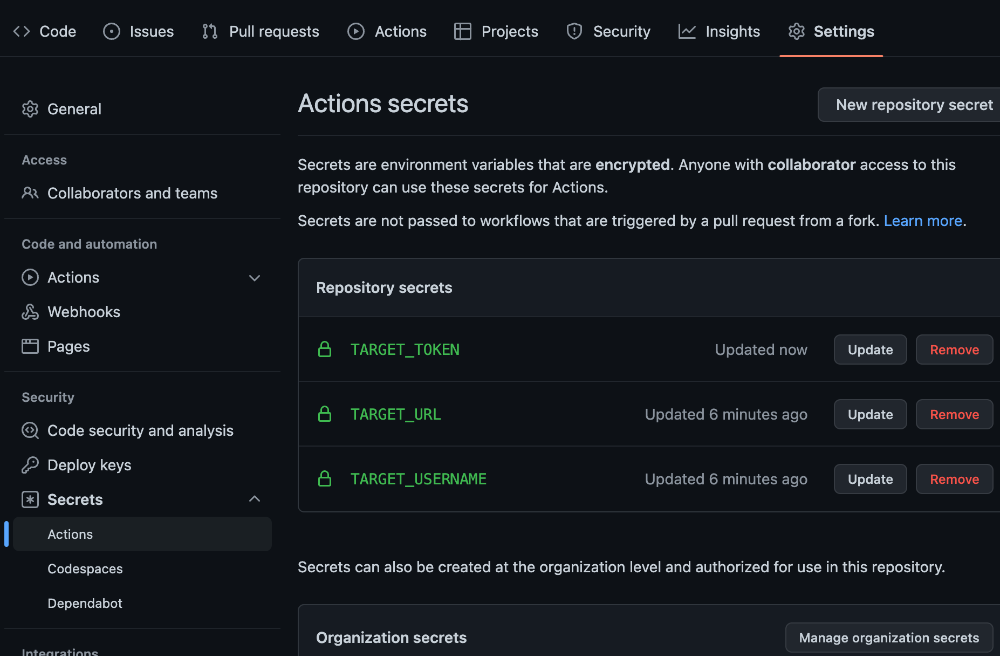The height and width of the screenshot is (656, 1000).
Task: Switch to the Projects tab
Action: [496, 31]
